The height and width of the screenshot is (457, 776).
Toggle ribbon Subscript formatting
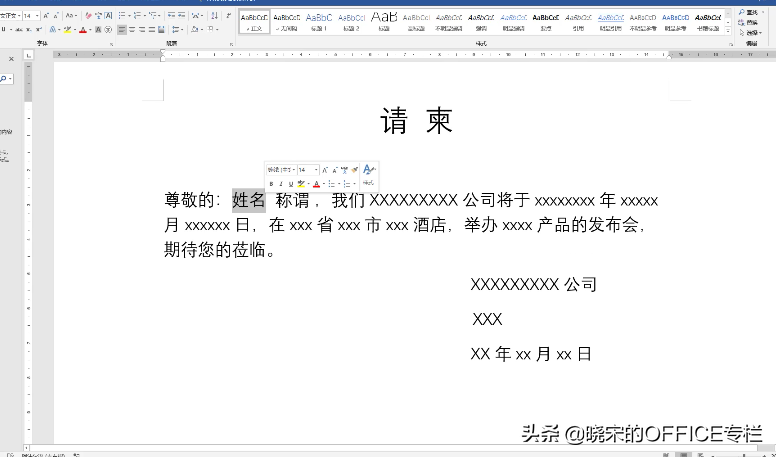point(28,30)
